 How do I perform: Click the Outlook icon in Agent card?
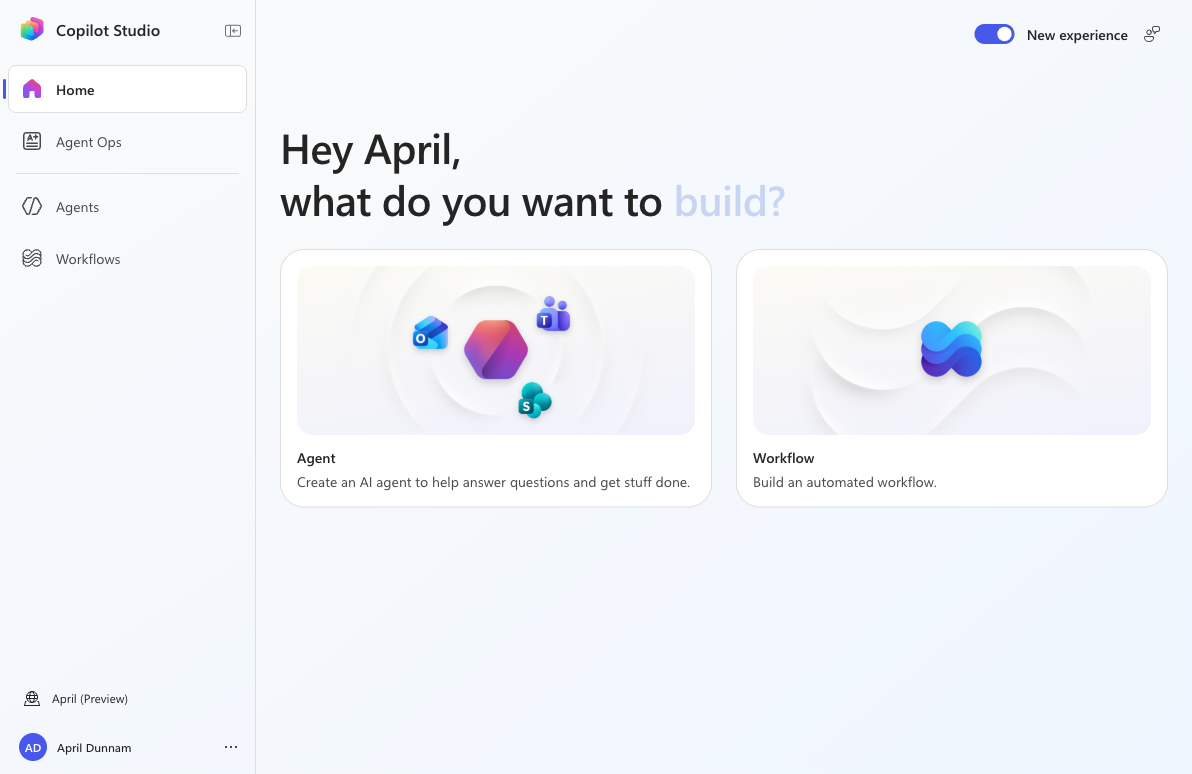[x=430, y=333]
